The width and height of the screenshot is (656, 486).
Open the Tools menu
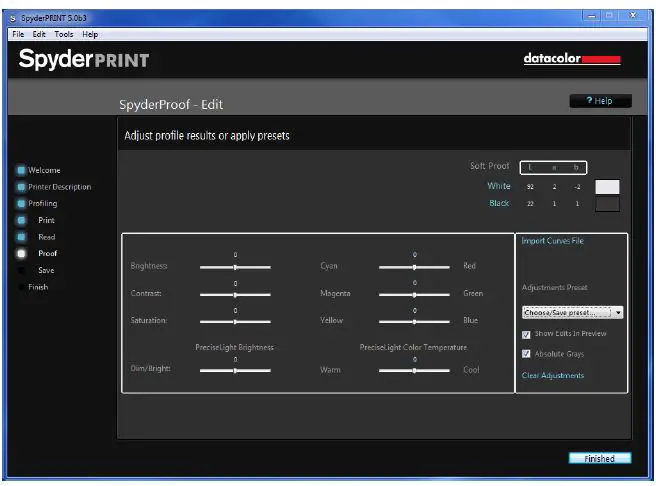click(x=64, y=34)
